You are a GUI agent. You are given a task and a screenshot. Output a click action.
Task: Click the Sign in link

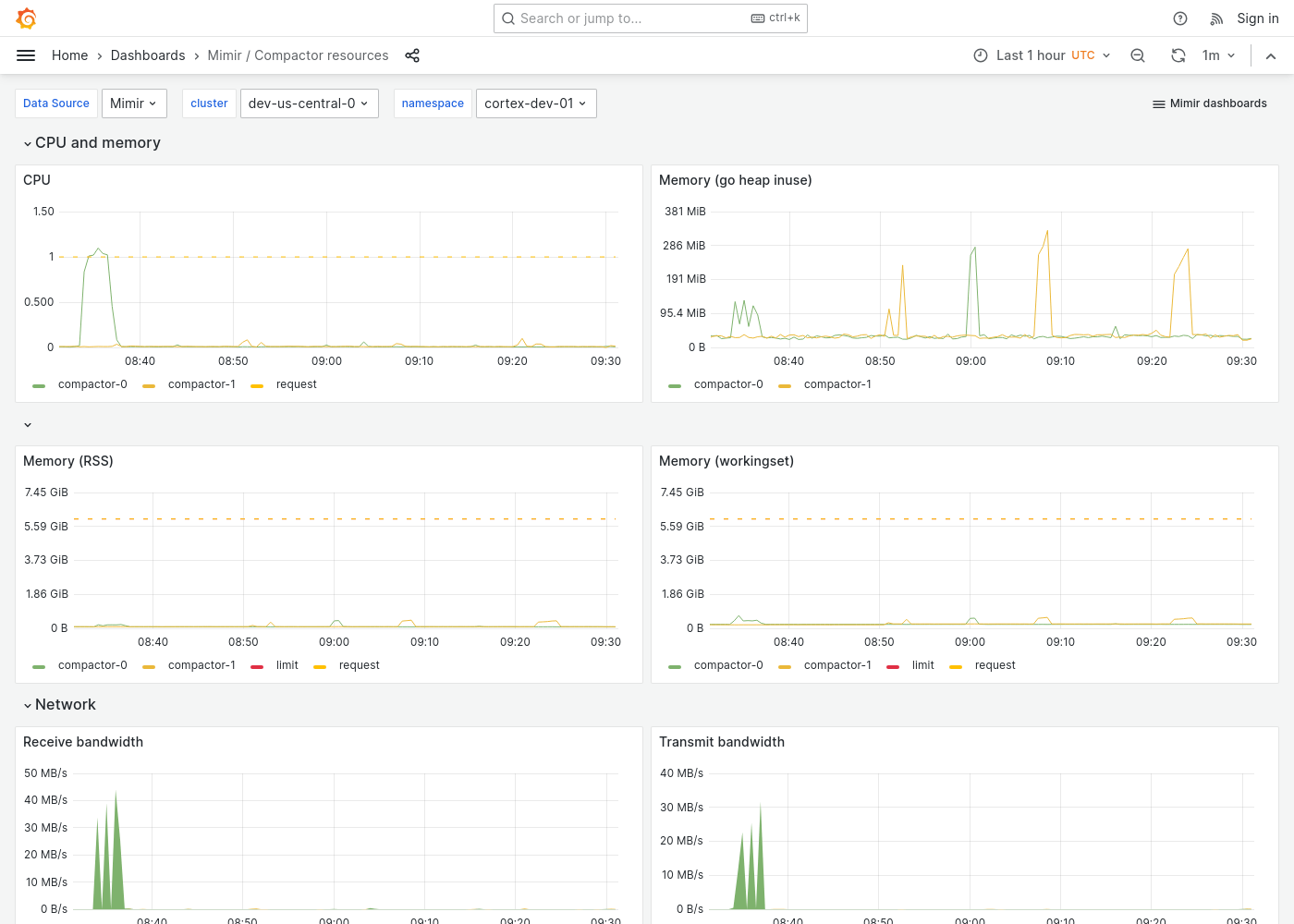click(1257, 18)
